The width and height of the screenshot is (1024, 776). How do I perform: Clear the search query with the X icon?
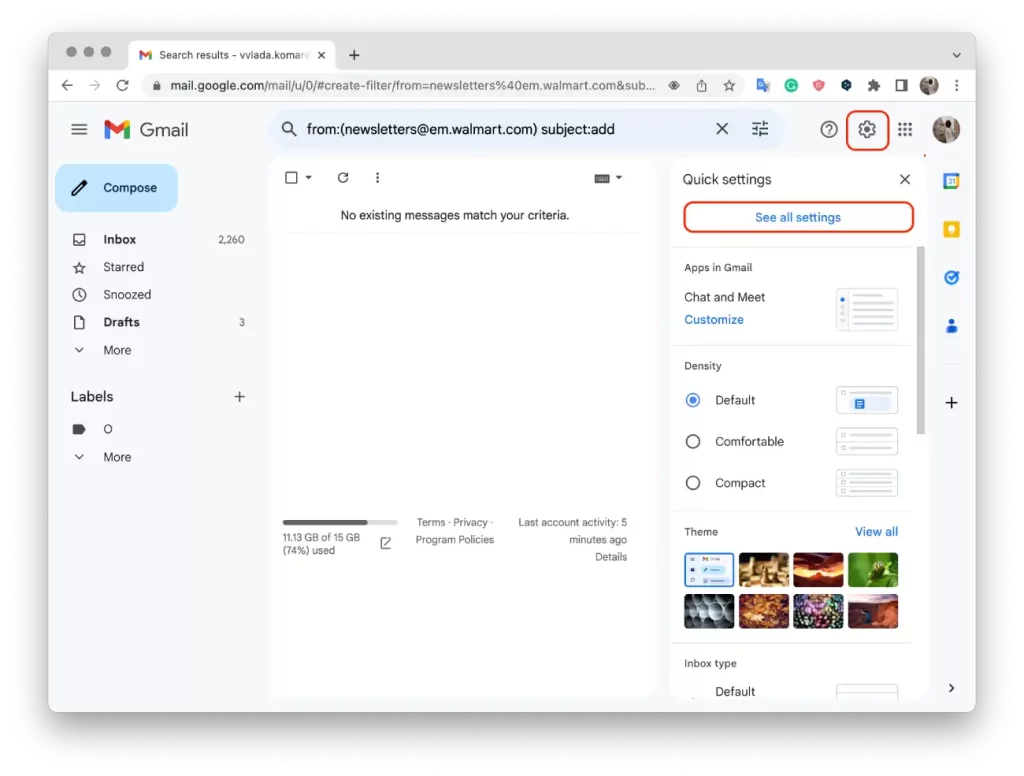pos(722,129)
